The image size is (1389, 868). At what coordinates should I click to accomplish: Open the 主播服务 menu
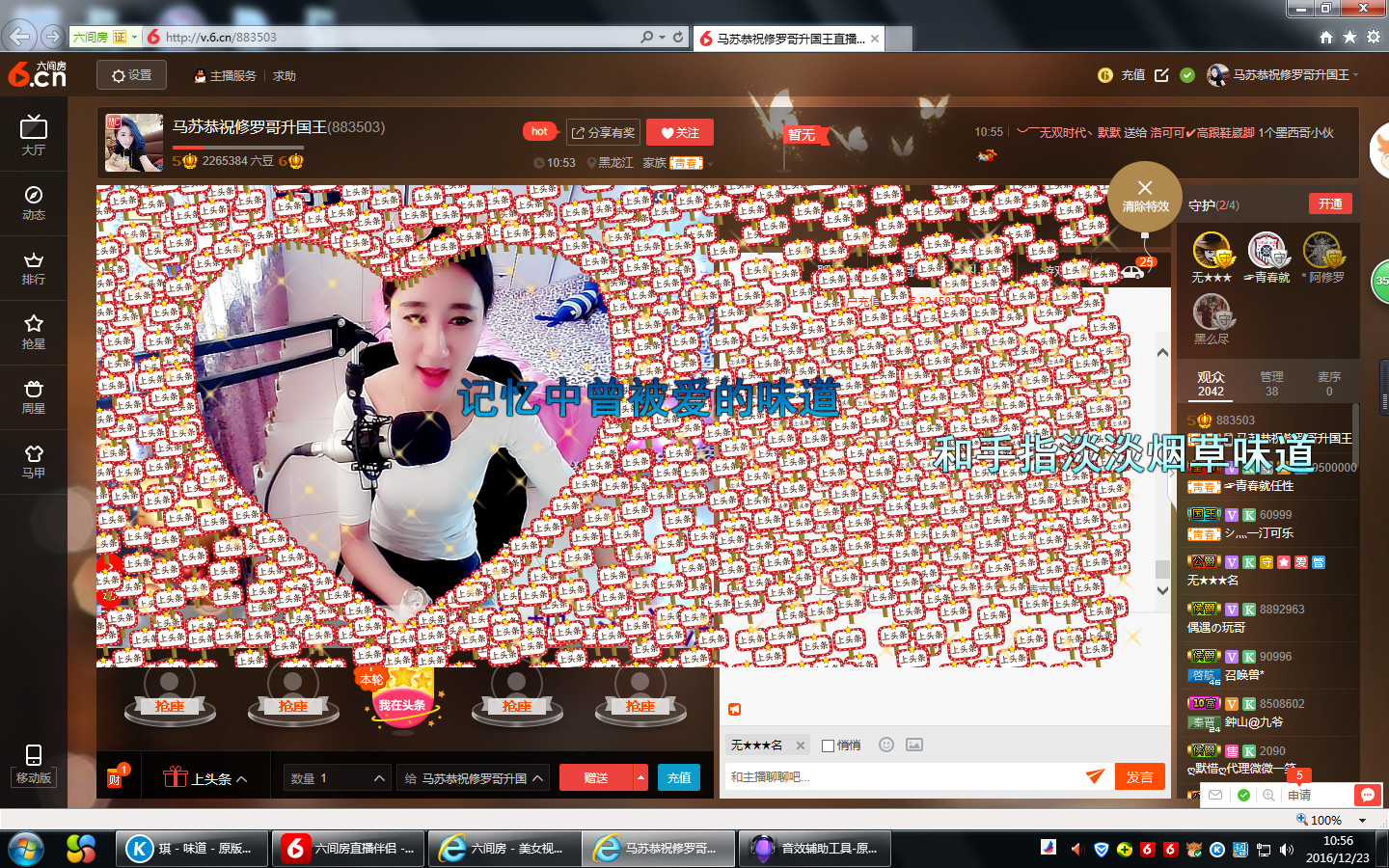(226, 76)
